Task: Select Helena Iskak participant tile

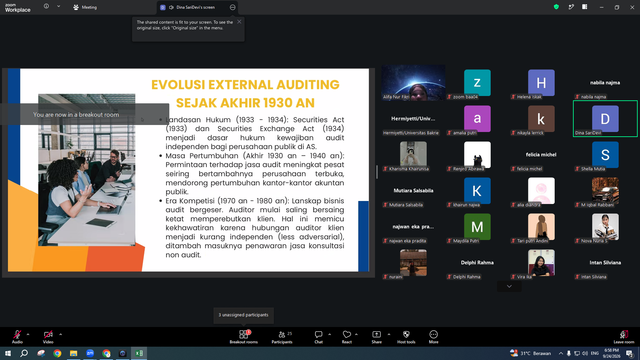Action: pyautogui.click(x=541, y=82)
